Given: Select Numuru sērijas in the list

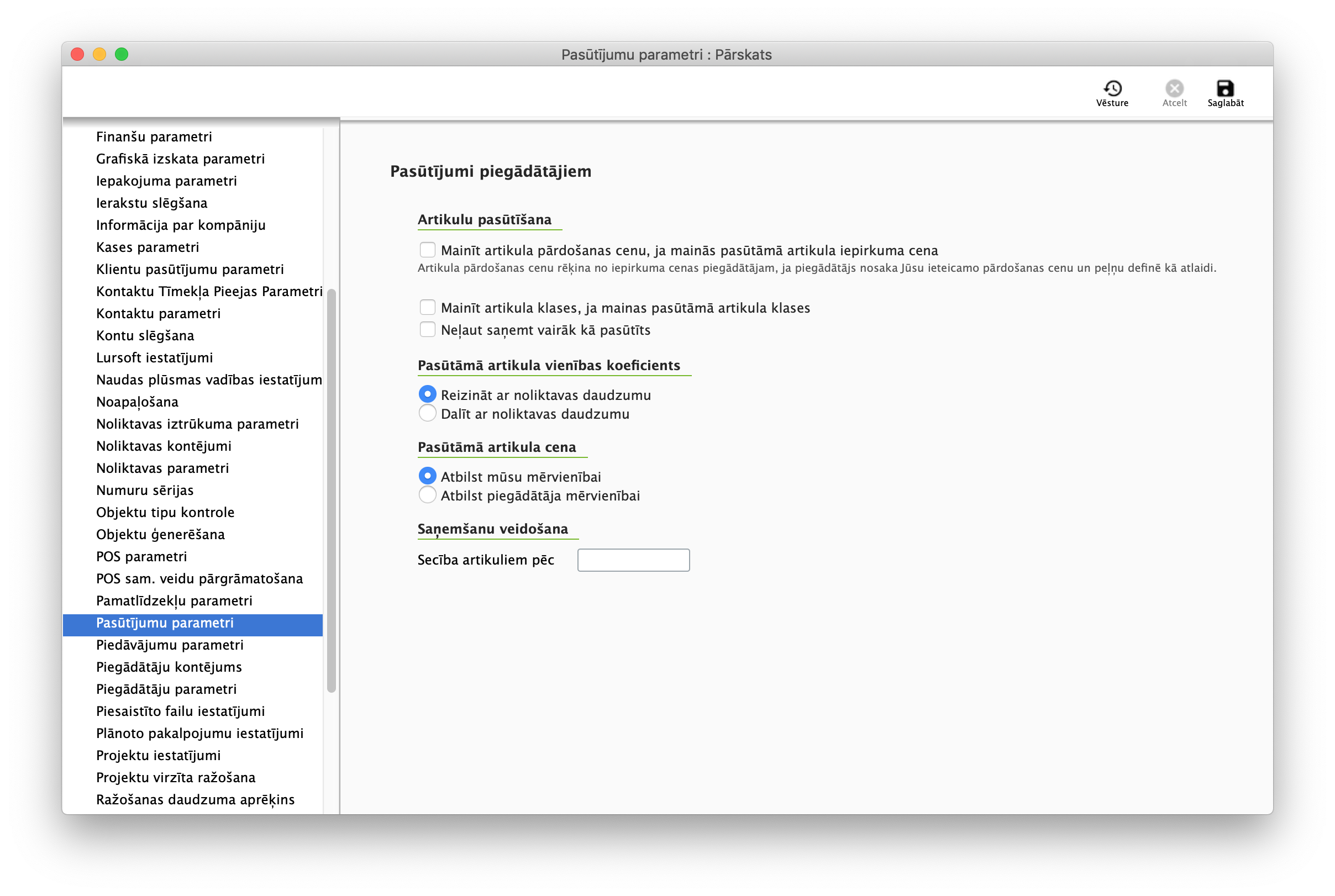Looking at the screenshot, I should (145, 491).
